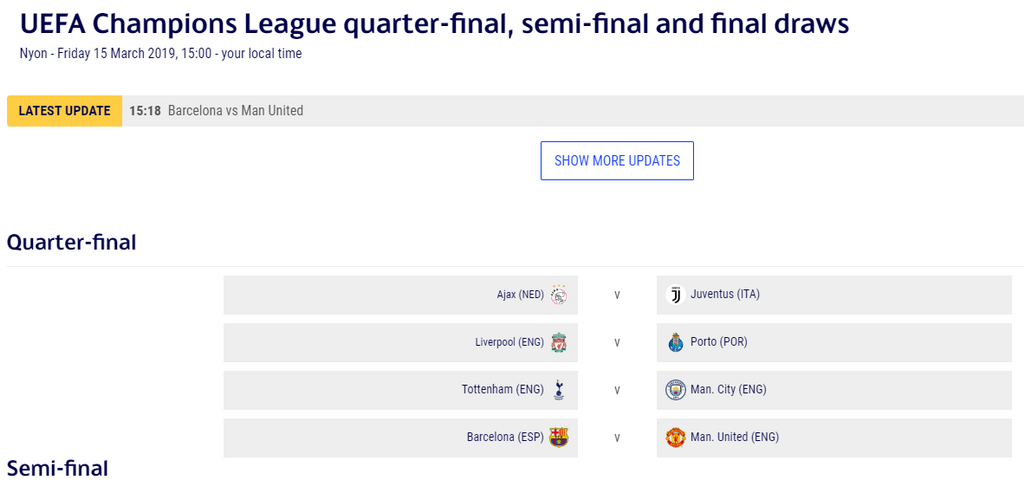1024x482 pixels.
Task: Click the Porto club crest
Action: point(675,342)
